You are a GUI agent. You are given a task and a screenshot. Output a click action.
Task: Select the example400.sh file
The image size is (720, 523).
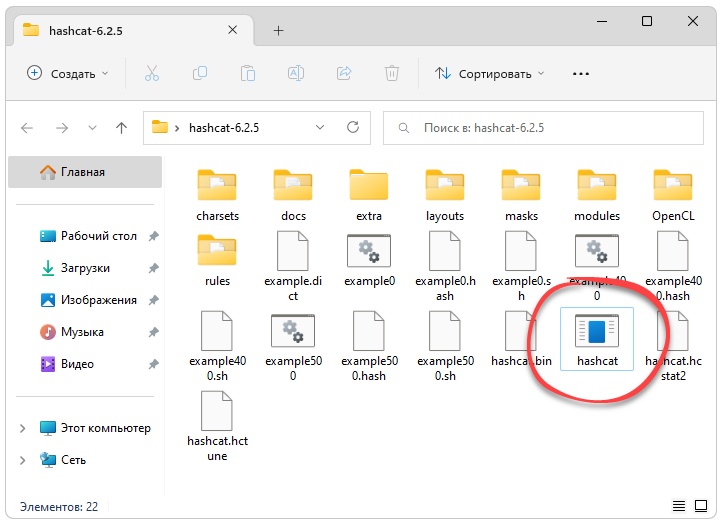pyautogui.click(x=217, y=347)
